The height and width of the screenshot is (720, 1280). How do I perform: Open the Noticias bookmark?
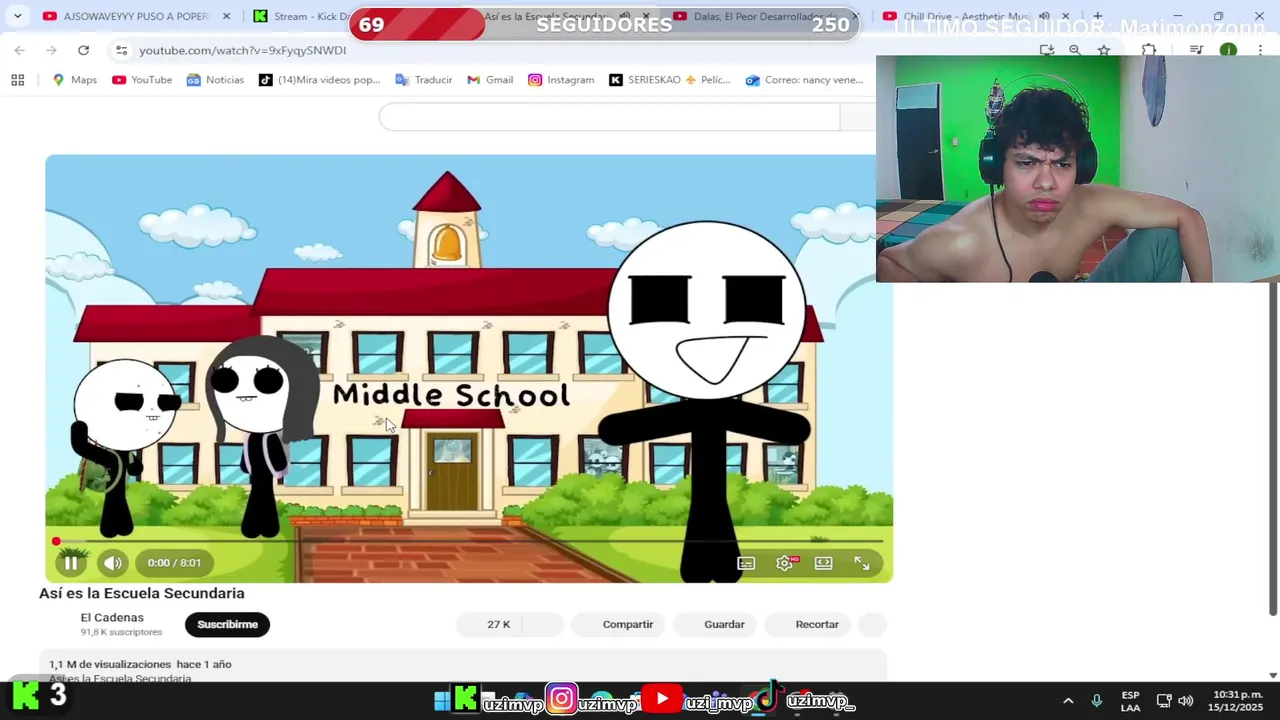[215, 80]
